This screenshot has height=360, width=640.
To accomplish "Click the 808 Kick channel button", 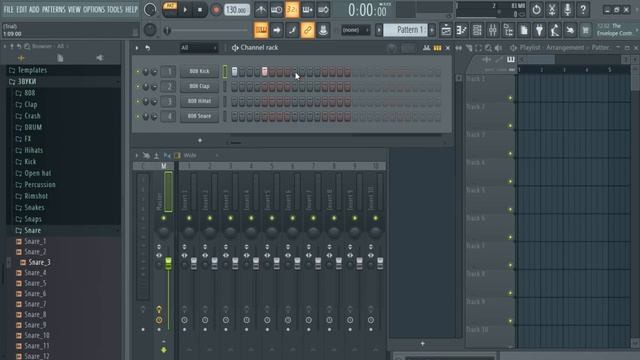I will (x=199, y=71).
